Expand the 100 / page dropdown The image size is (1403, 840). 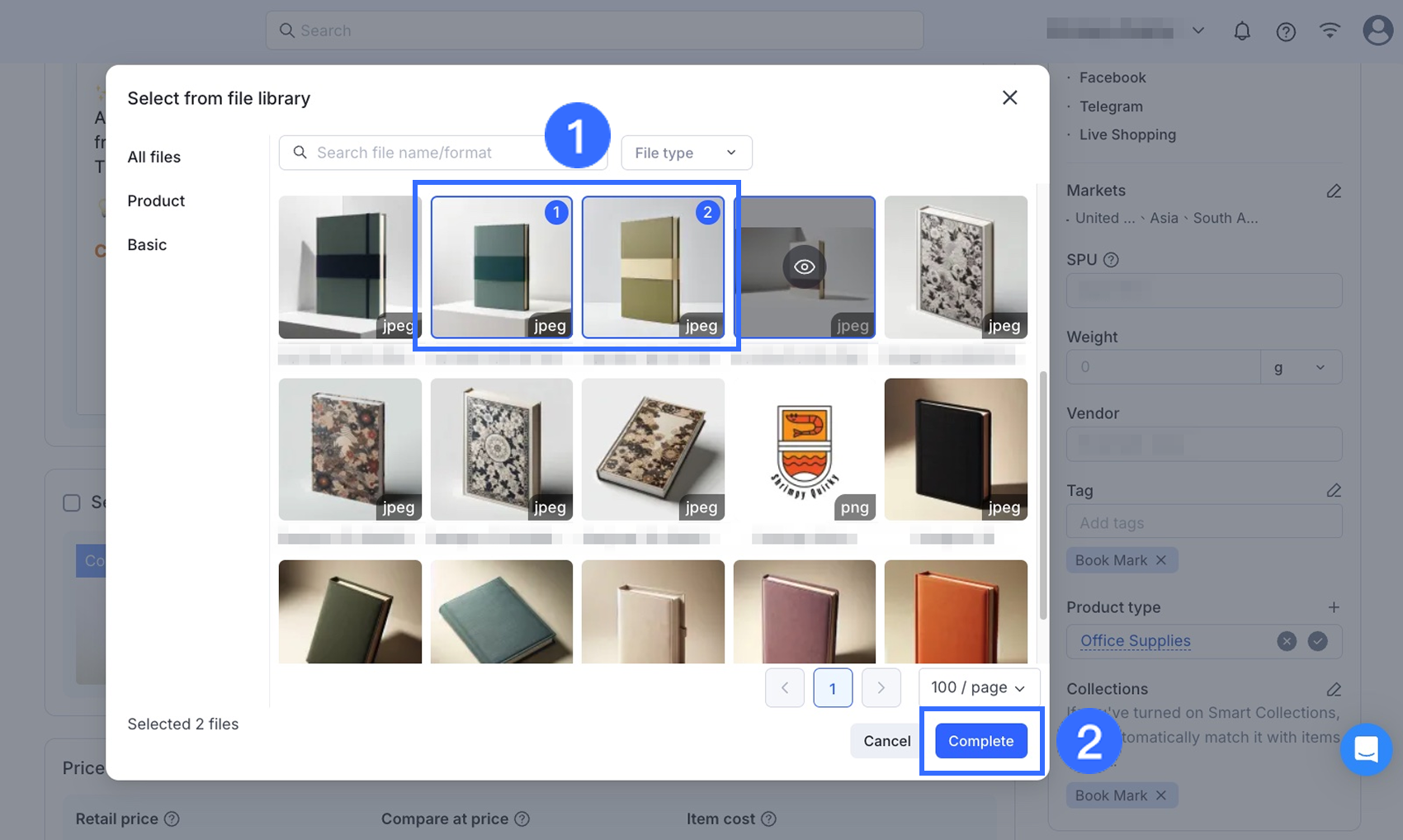click(978, 687)
